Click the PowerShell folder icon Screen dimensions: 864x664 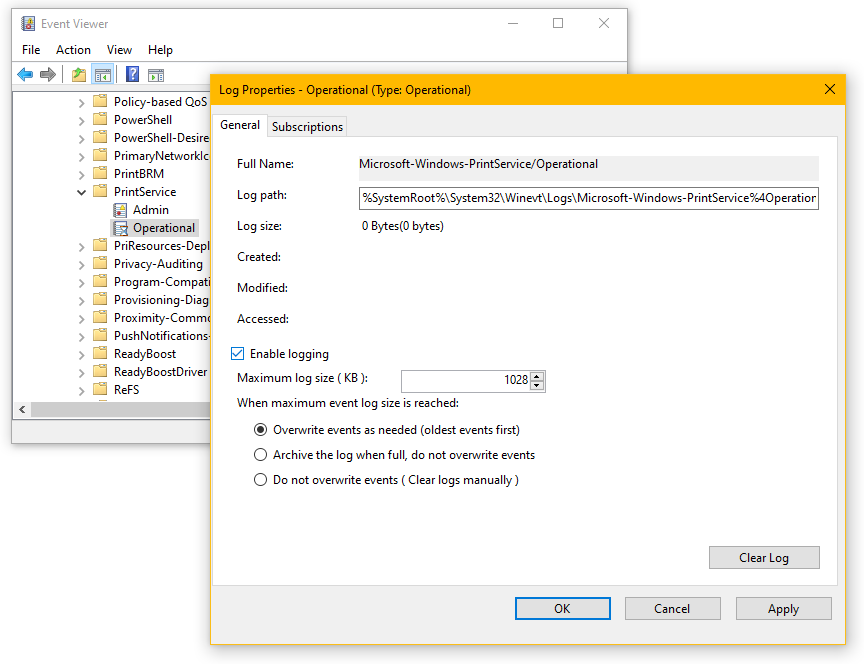pos(100,119)
